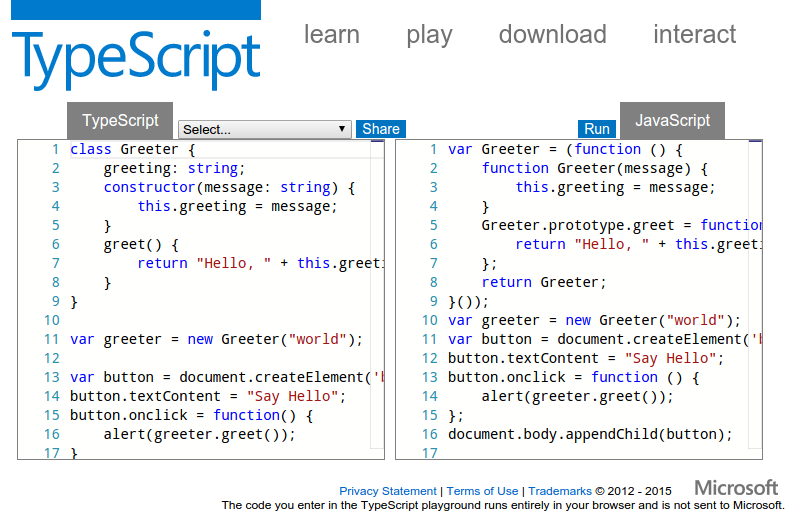This screenshot has width=793, height=525.
Task: Open the play menu item
Action: click(x=429, y=35)
